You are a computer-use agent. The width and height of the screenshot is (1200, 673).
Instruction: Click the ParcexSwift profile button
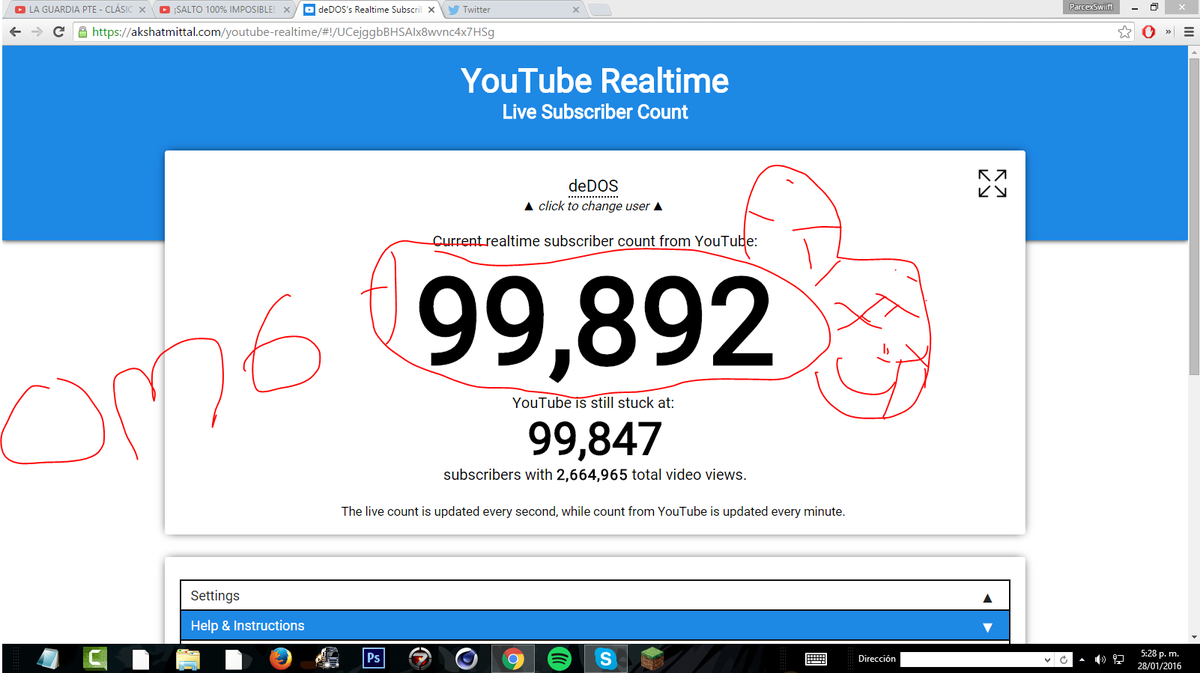[x=1093, y=7]
